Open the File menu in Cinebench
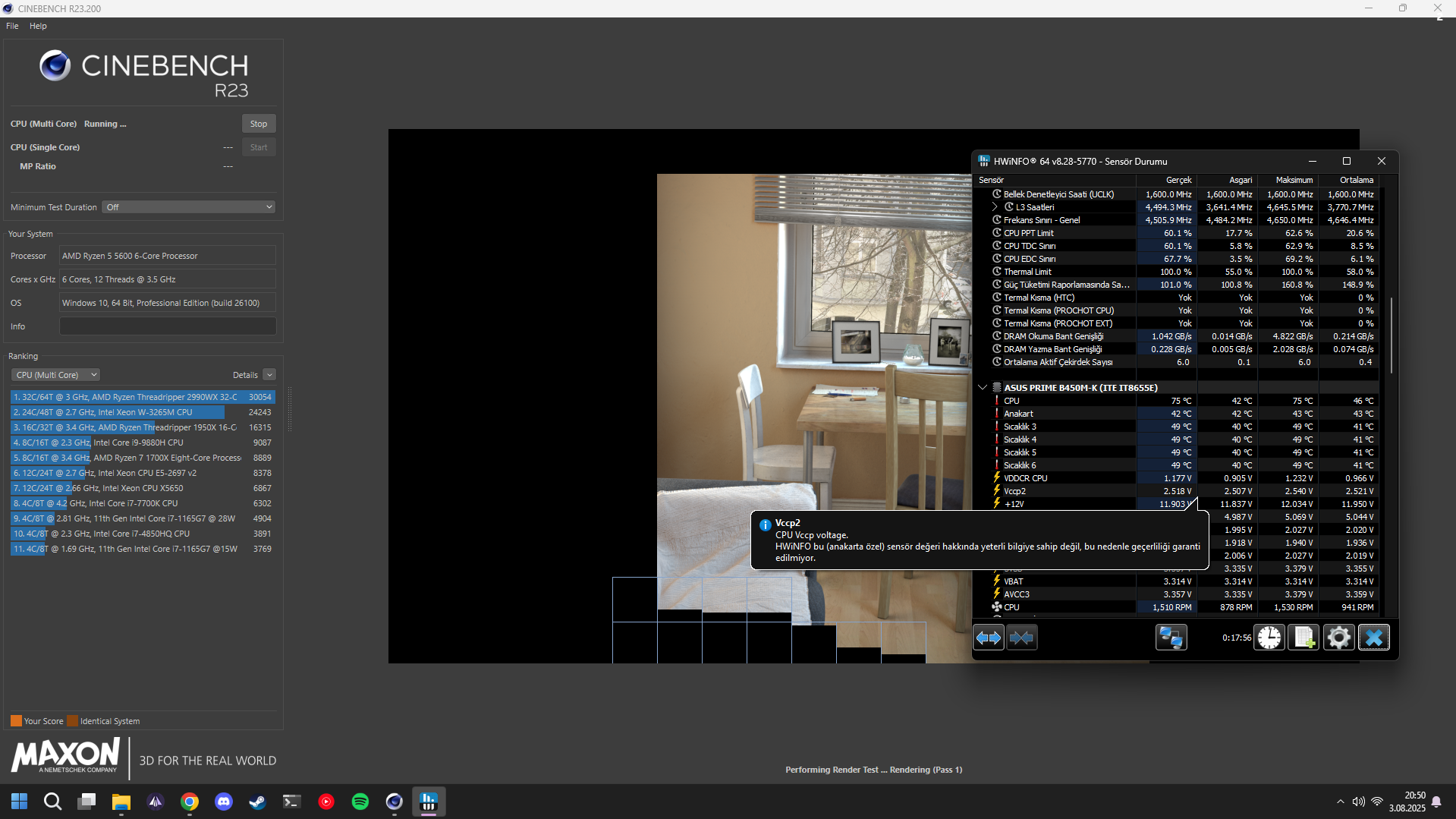This screenshot has height=819, width=1456. (x=12, y=26)
